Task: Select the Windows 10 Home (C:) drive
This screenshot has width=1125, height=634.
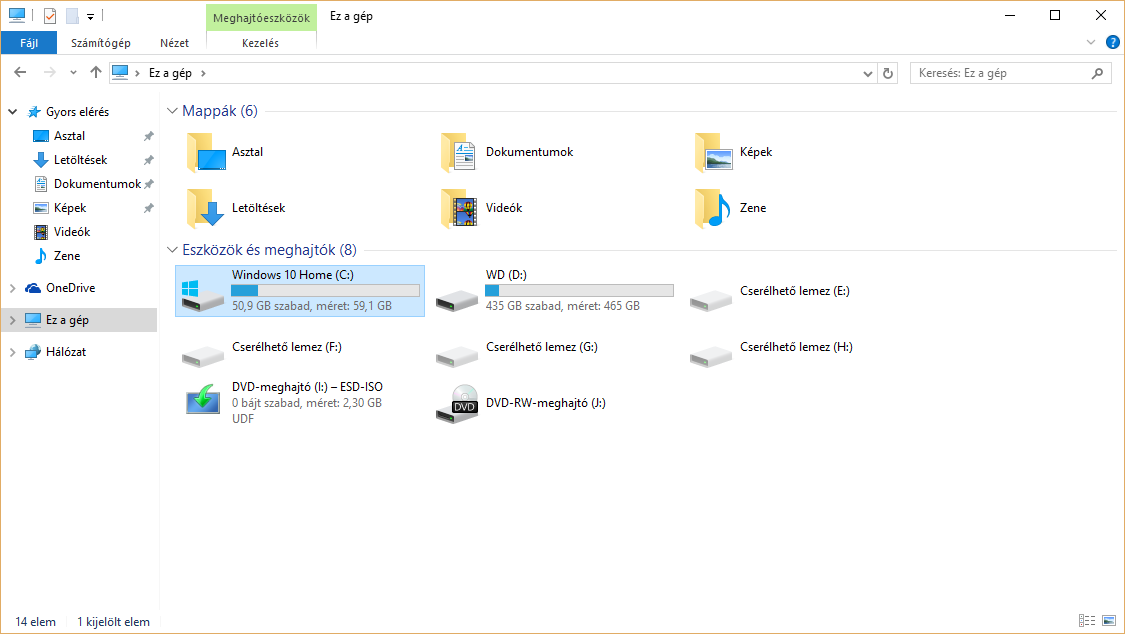Action: click(300, 290)
